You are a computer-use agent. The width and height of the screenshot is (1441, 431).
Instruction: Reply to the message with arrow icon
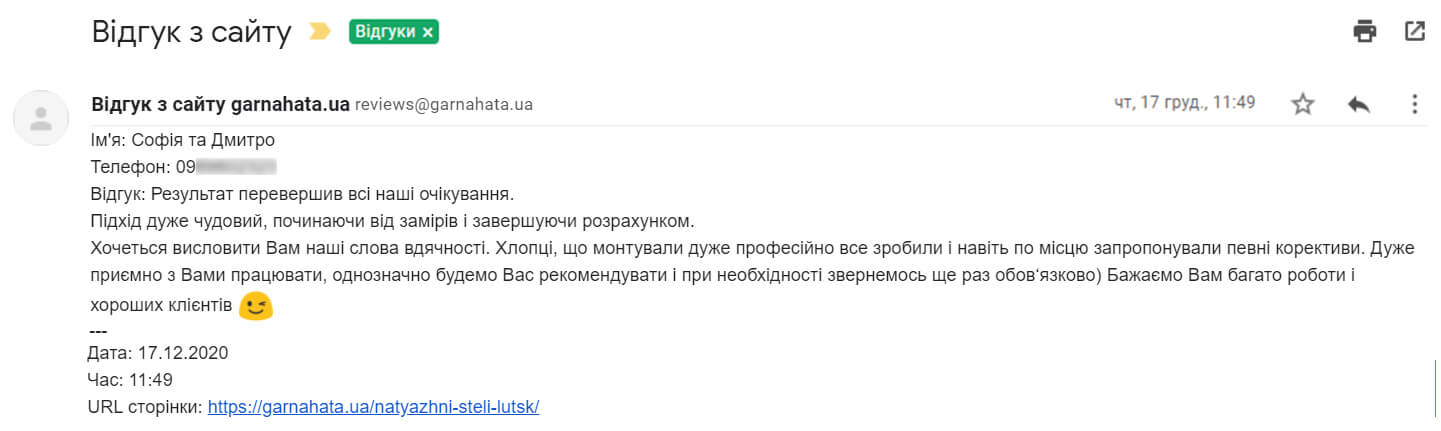1358,104
